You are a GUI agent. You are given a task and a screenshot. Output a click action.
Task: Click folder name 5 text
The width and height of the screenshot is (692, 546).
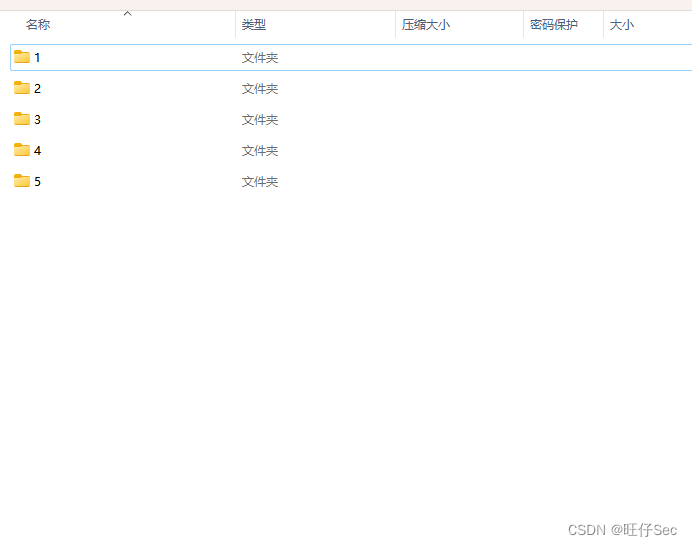click(x=38, y=181)
